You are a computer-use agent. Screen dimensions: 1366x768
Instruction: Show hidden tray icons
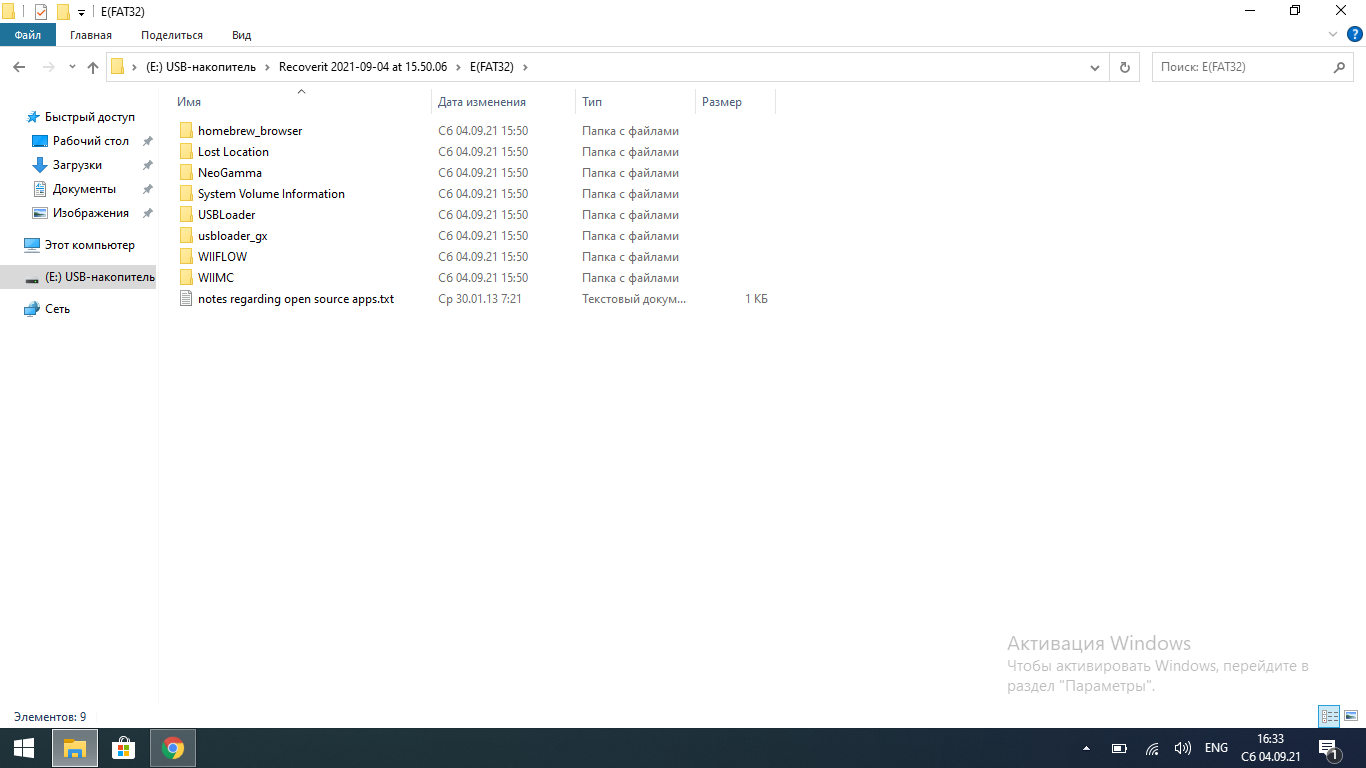(x=1087, y=748)
